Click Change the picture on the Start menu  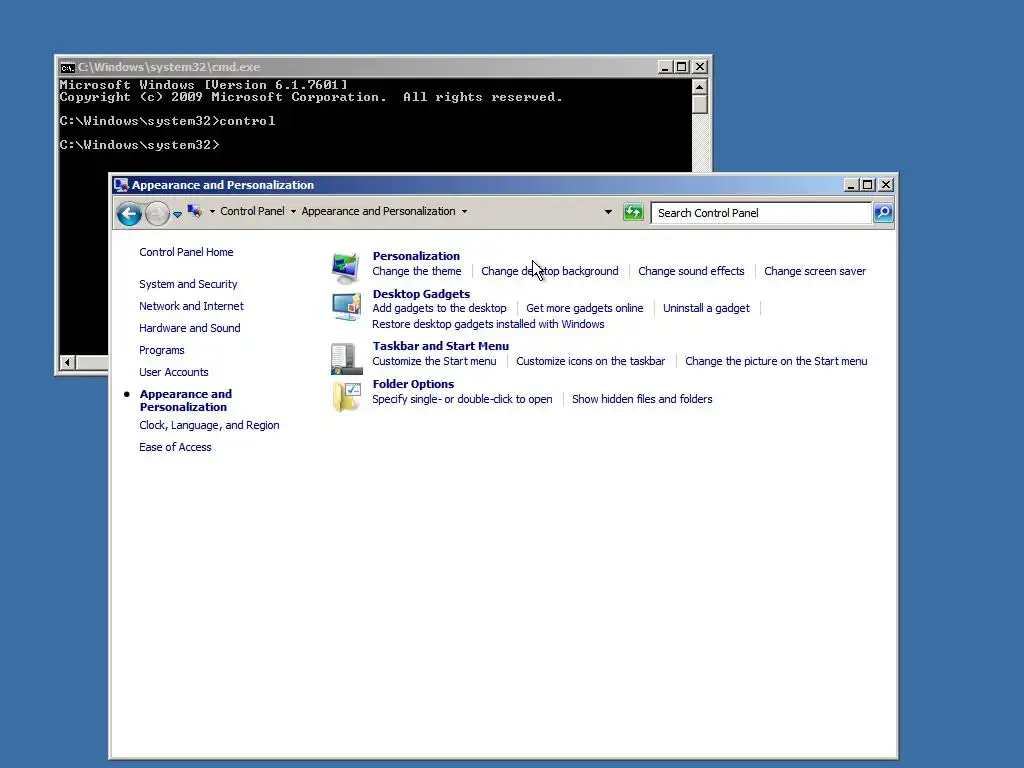776,361
